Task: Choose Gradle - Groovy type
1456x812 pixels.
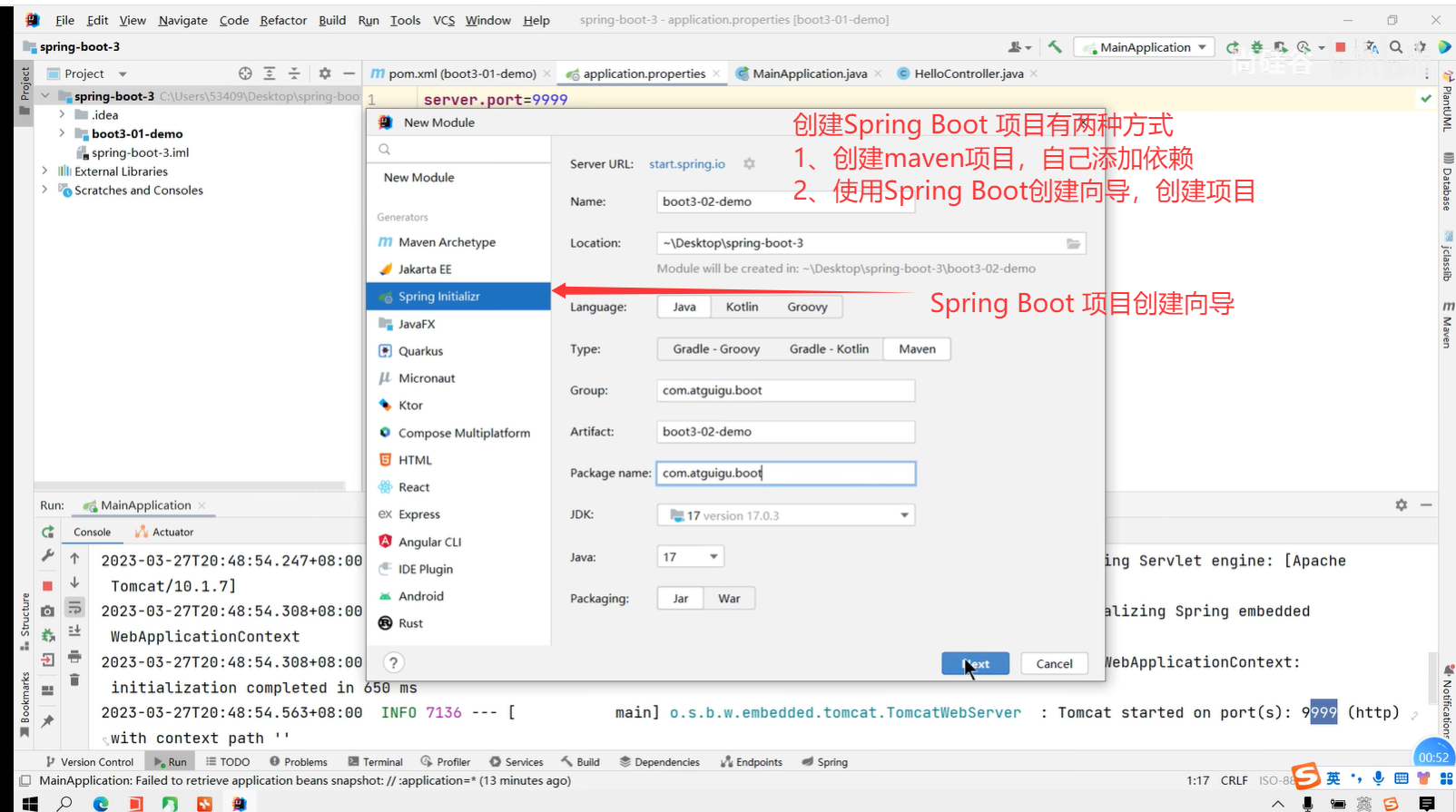Action: pos(716,348)
